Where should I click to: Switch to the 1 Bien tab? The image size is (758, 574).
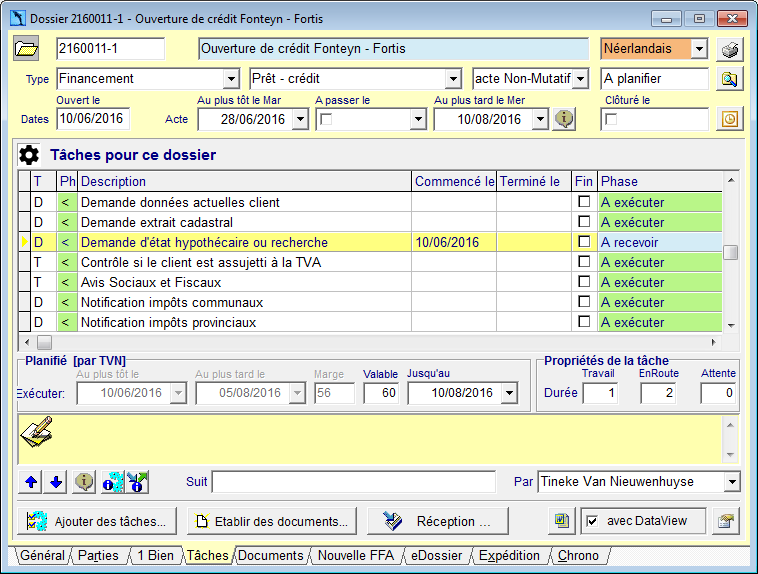[x=155, y=556]
